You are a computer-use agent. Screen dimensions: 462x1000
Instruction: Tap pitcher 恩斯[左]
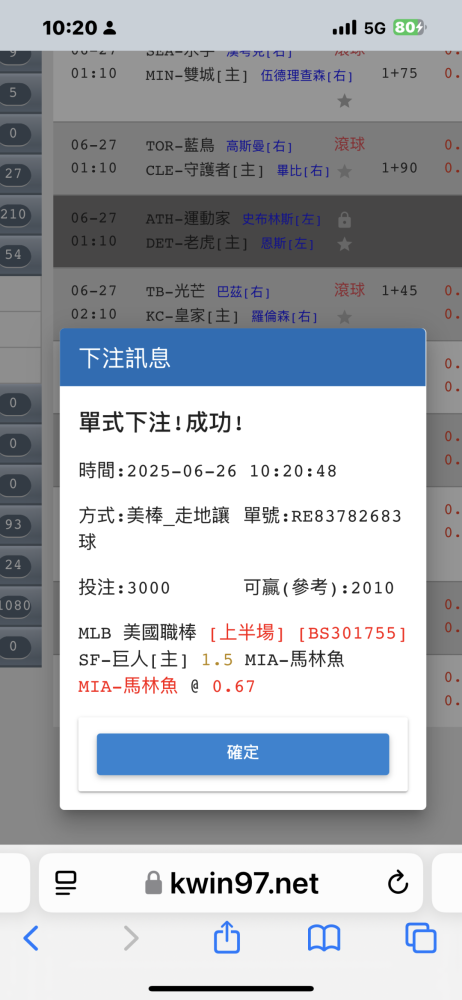pos(287,244)
